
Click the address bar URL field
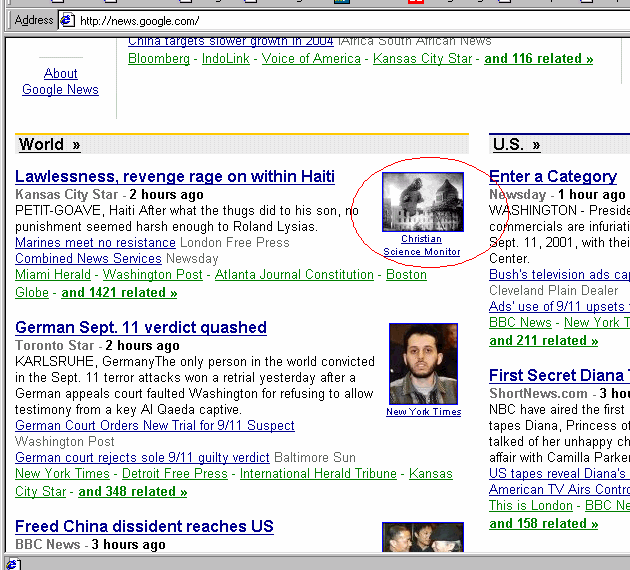(x=345, y=20)
